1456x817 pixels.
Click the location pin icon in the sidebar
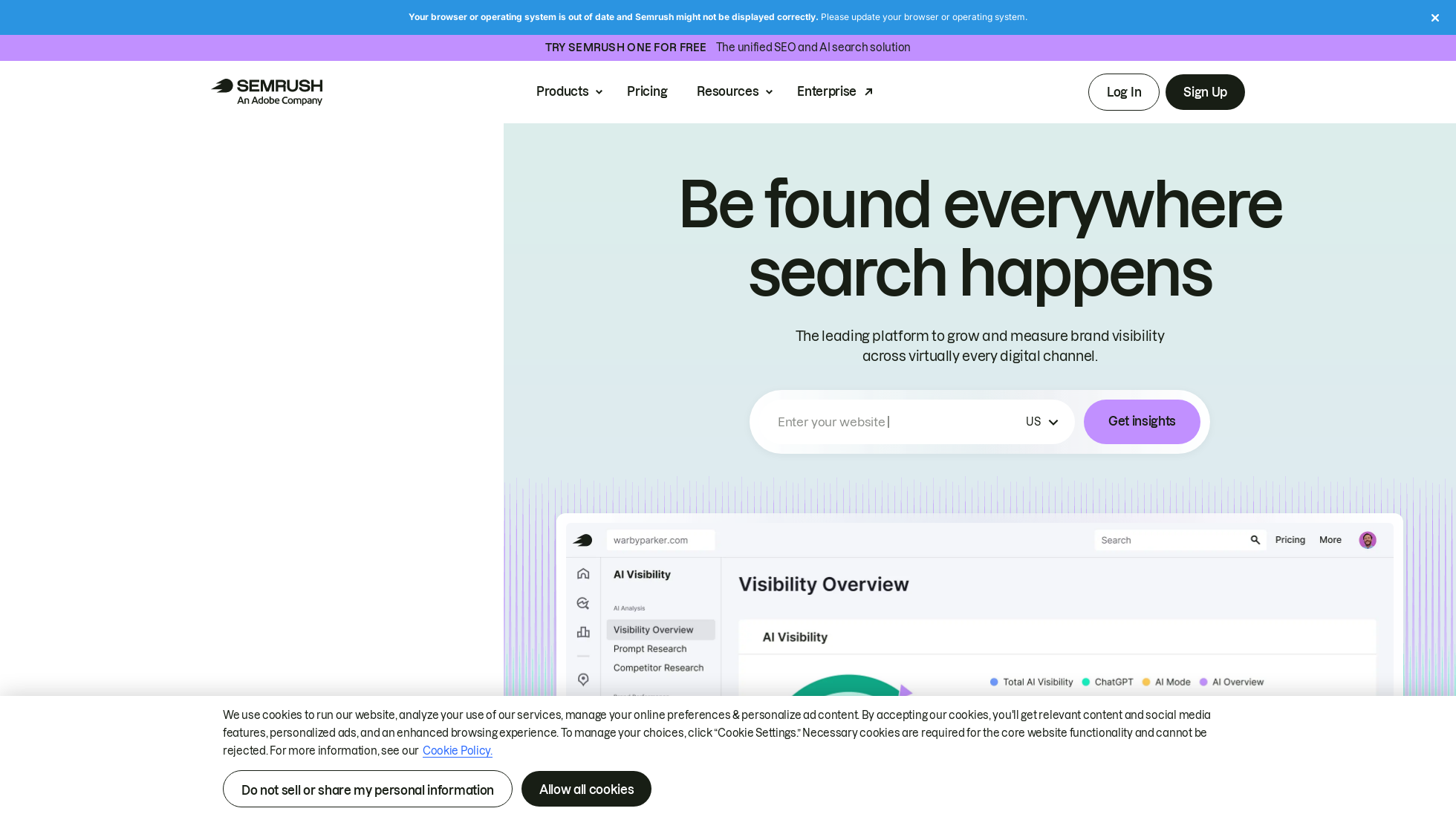[x=583, y=680]
